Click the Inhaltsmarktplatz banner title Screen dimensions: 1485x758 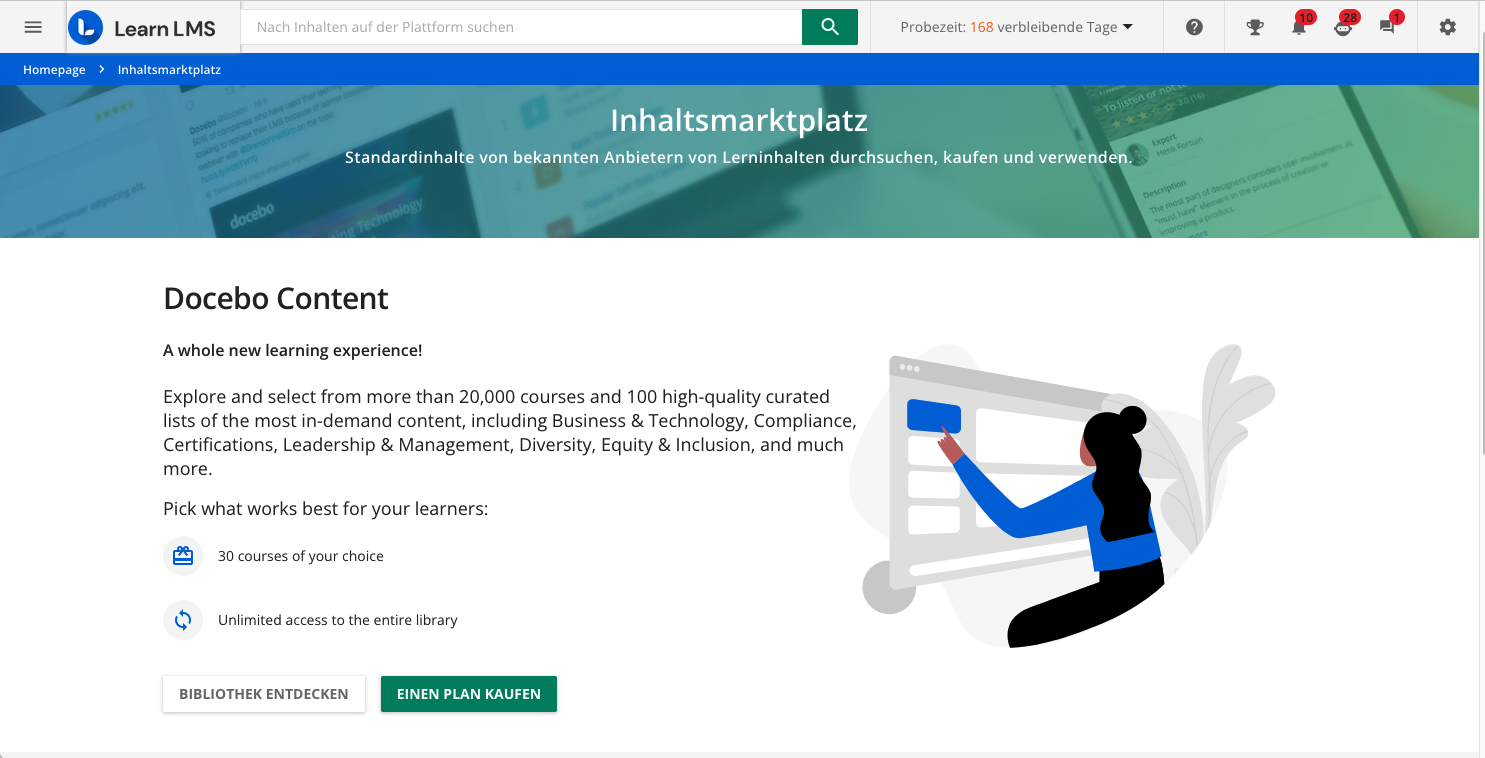point(739,121)
